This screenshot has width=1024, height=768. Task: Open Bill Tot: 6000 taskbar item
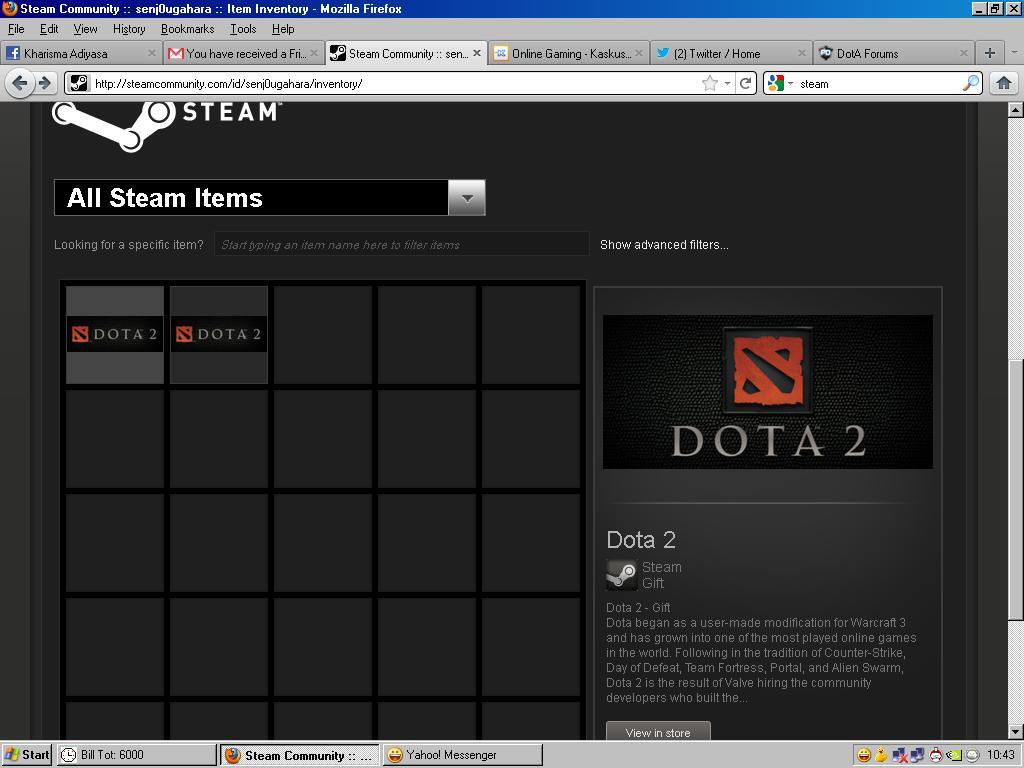tap(136, 755)
